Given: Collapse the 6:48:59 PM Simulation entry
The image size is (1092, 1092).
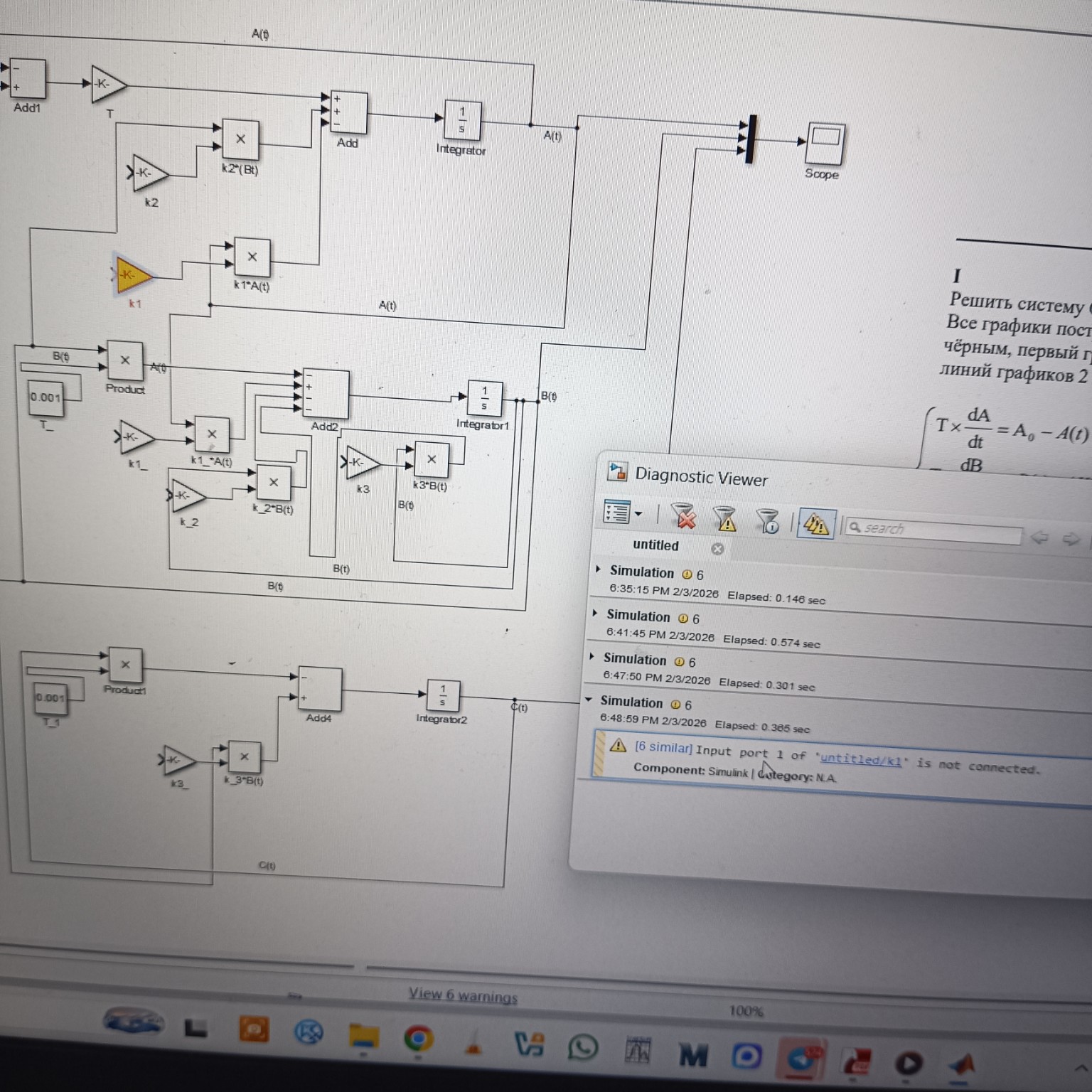Looking at the screenshot, I should [x=589, y=700].
